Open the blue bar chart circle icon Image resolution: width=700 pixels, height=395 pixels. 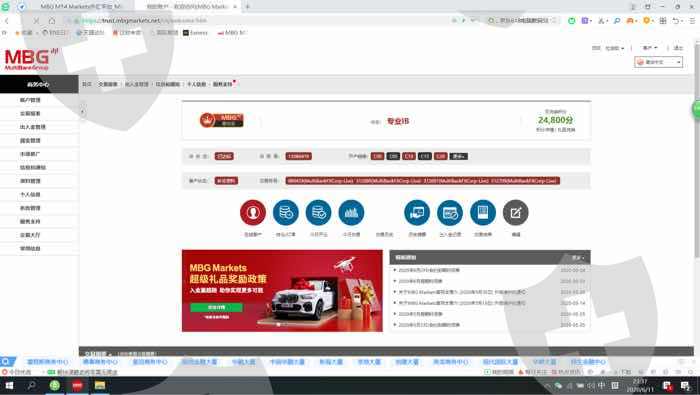[x=351, y=212]
